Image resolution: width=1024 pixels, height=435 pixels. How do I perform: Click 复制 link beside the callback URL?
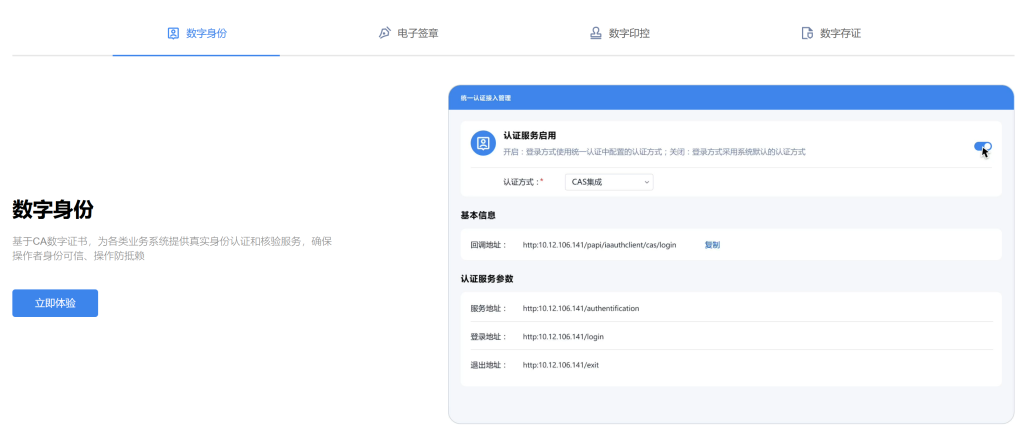(712, 244)
